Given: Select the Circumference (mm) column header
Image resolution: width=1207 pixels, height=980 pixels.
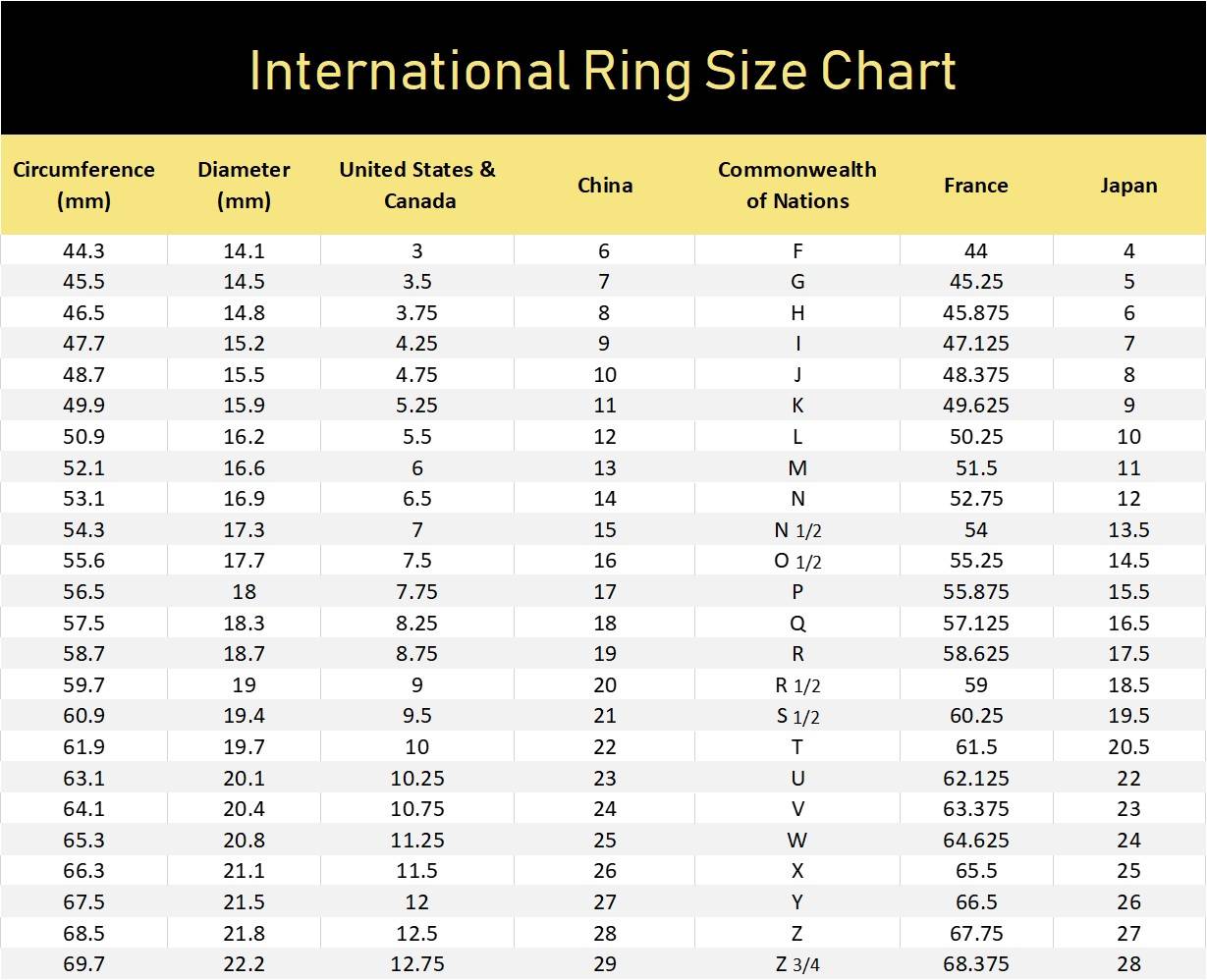Looking at the screenshot, I should pyautogui.click(x=83, y=185).
